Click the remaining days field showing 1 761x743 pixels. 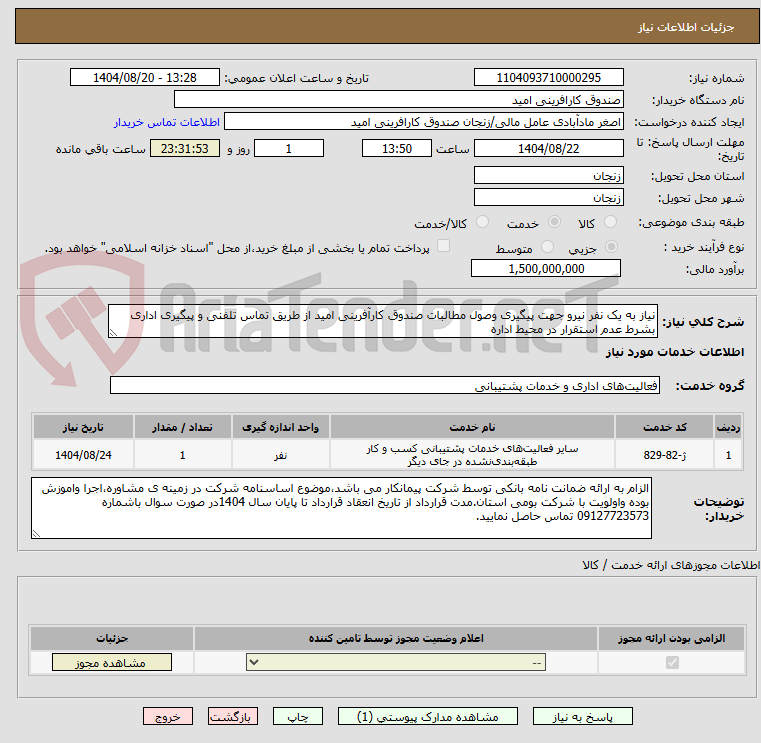[289, 148]
